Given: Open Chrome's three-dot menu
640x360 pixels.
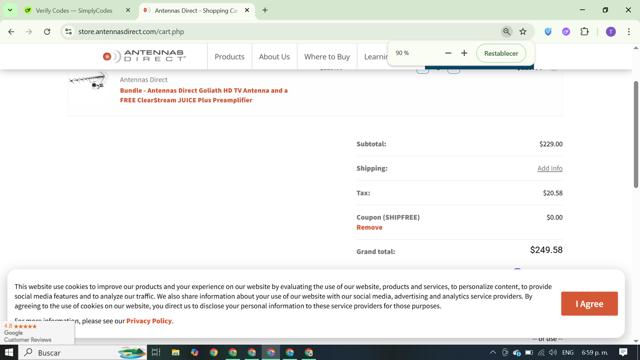Looking at the screenshot, I should [x=629, y=31].
